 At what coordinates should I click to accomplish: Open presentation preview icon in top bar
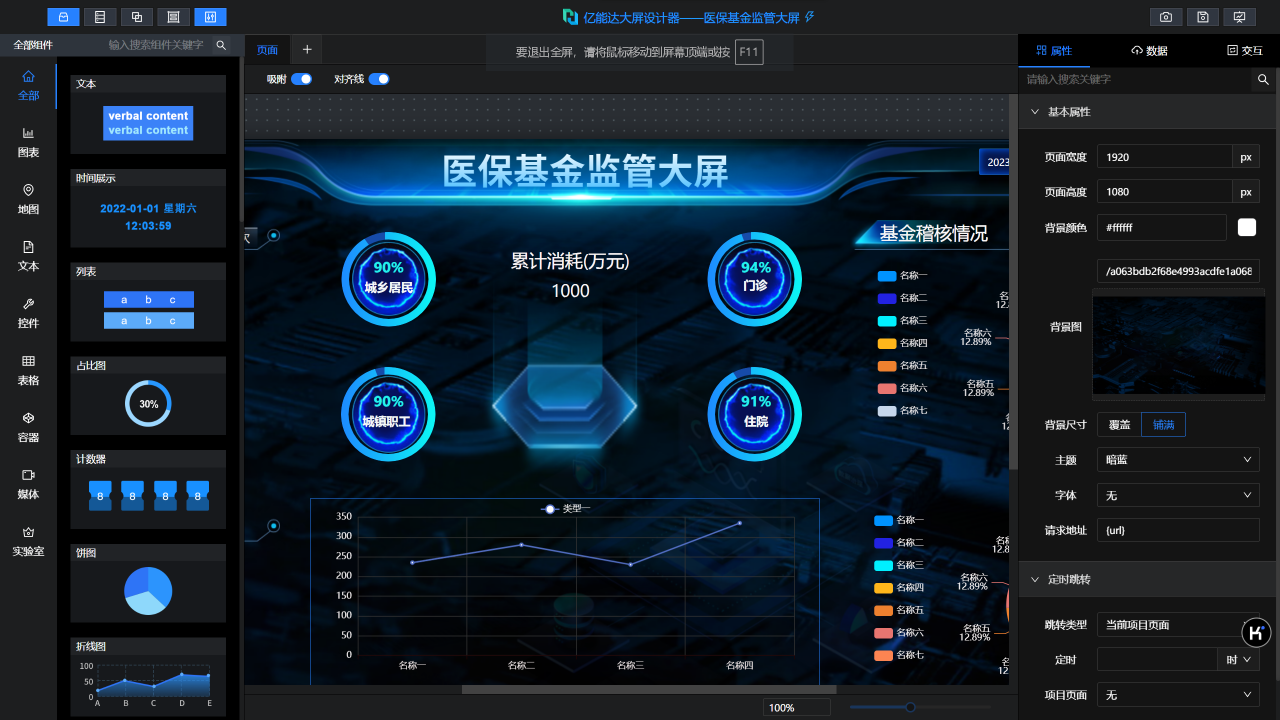tap(1240, 17)
